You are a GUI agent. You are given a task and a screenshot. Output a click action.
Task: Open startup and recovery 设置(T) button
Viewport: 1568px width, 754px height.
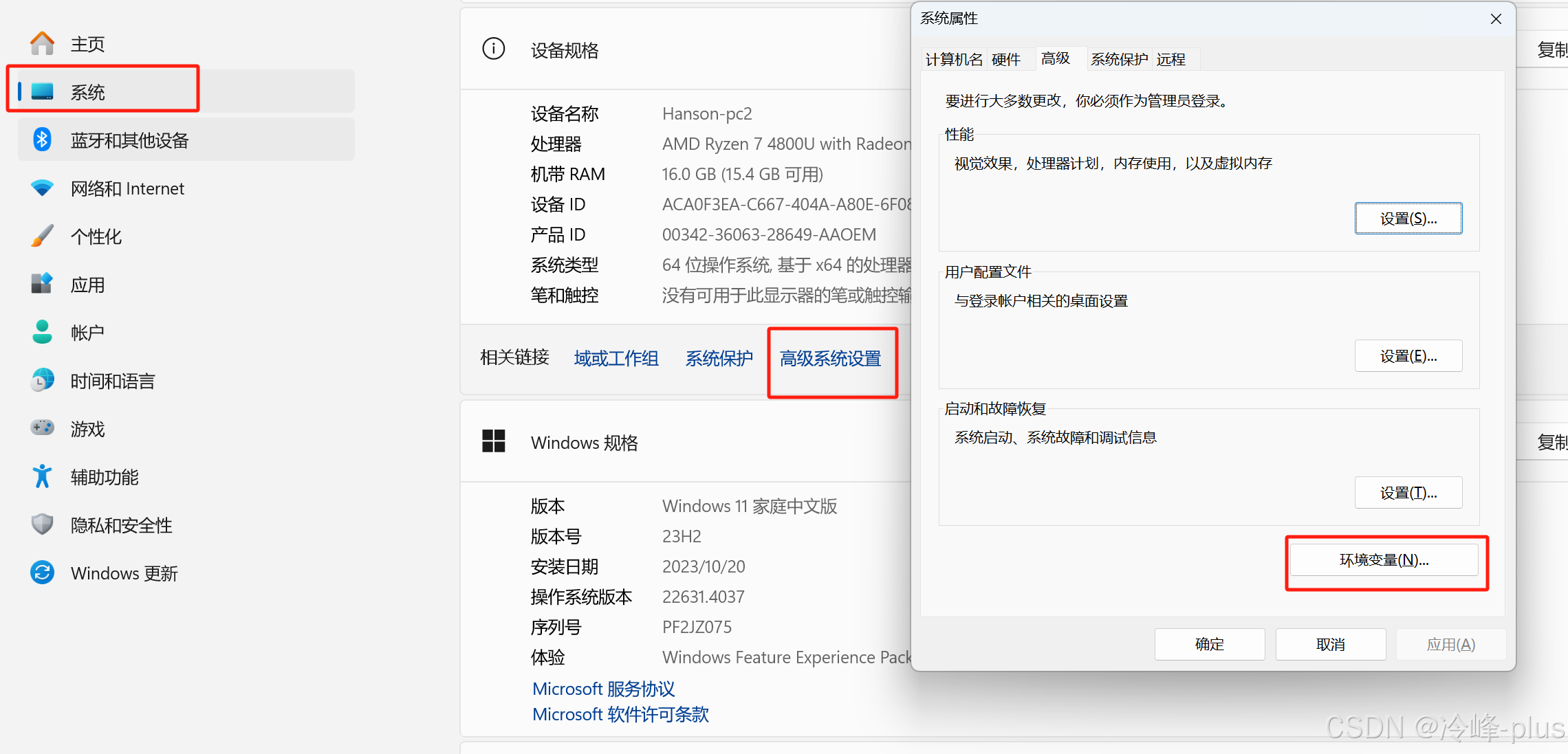coord(1408,493)
